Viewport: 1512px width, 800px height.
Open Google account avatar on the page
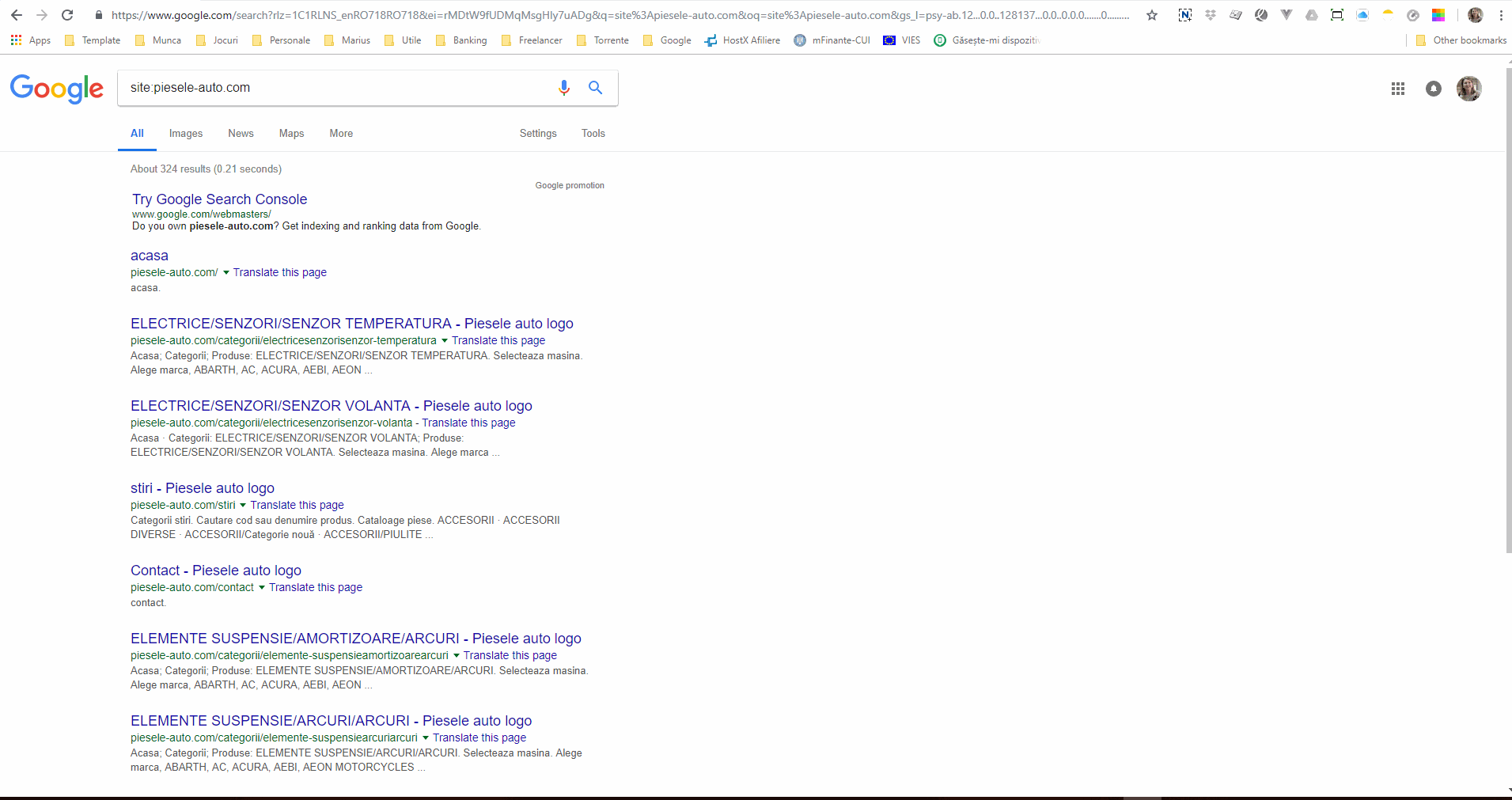point(1469,88)
